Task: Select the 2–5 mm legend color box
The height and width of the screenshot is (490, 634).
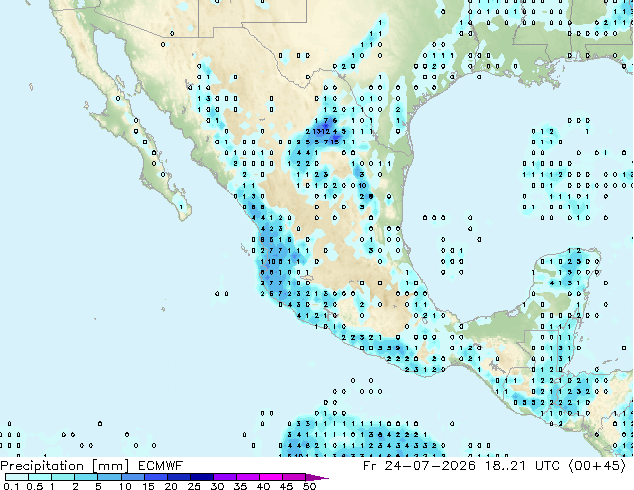Action: [86, 477]
